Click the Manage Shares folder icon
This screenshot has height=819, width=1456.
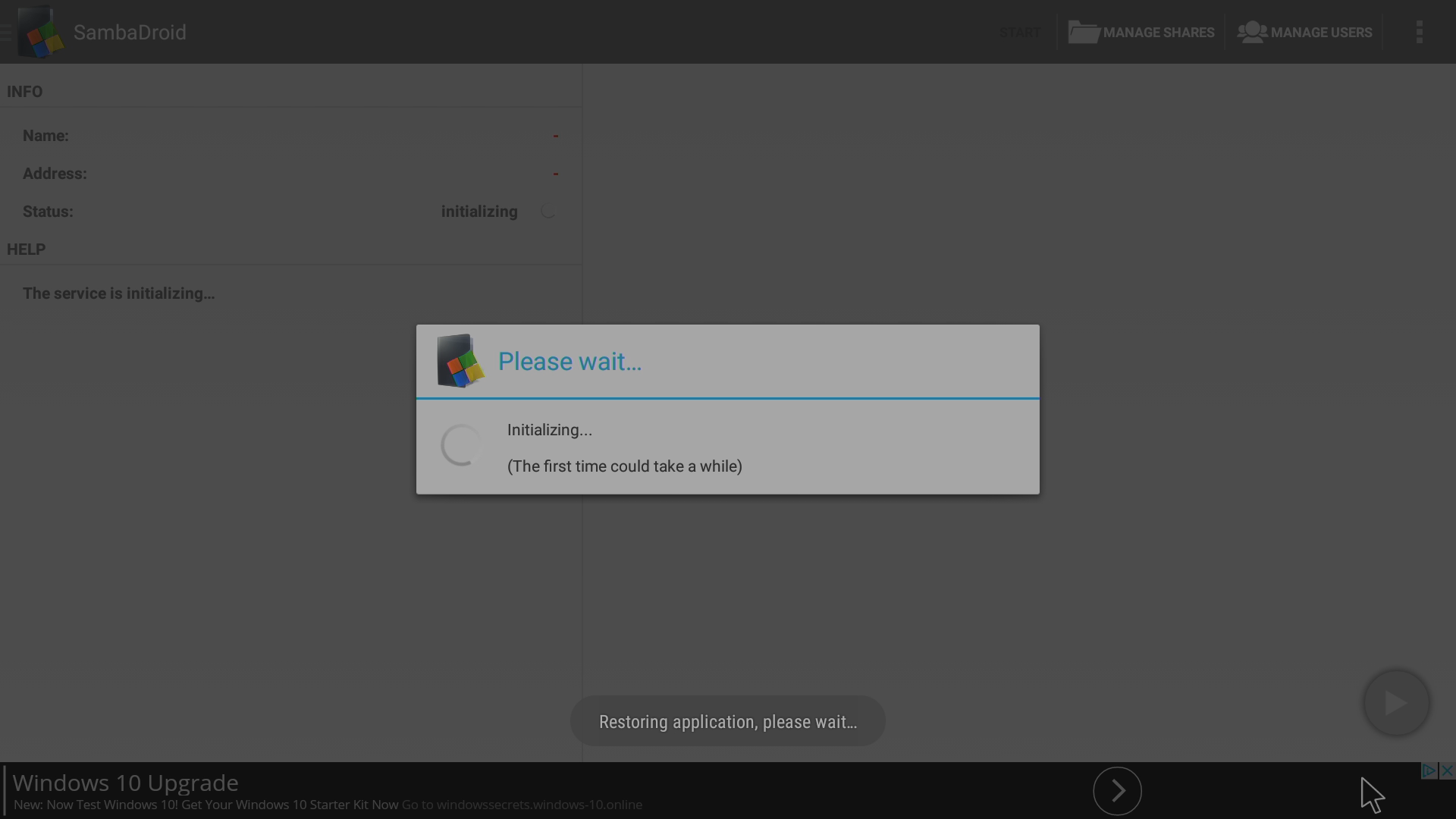[1084, 32]
